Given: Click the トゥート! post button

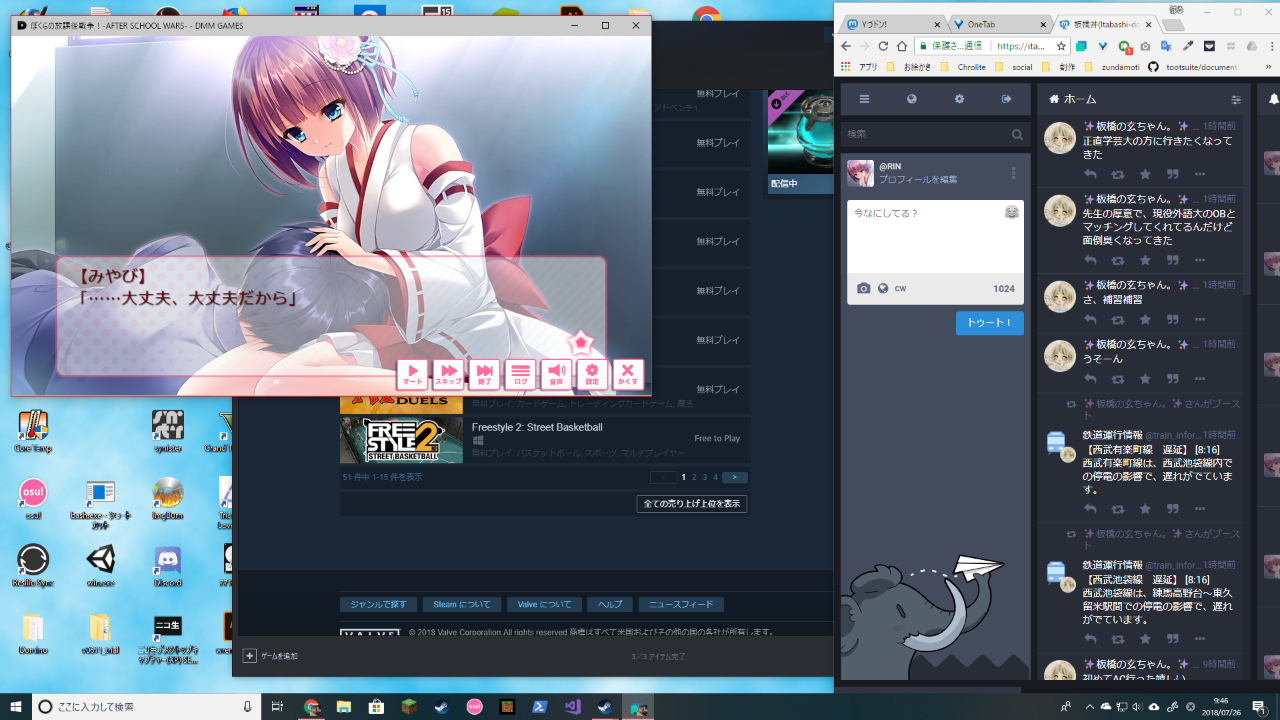Looking at the screenshot, I should pos(990,323).
